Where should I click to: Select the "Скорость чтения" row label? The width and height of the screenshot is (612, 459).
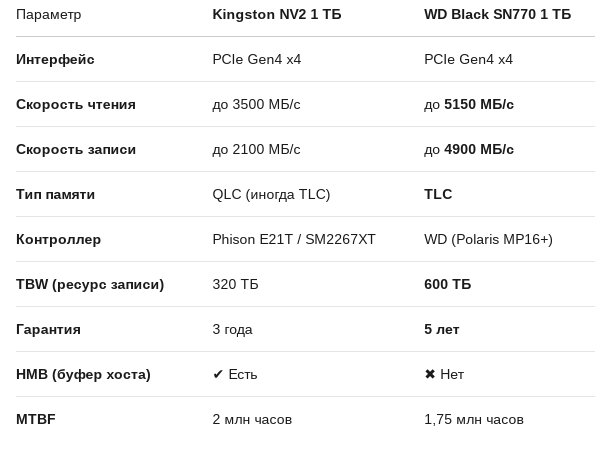point(76,104)
